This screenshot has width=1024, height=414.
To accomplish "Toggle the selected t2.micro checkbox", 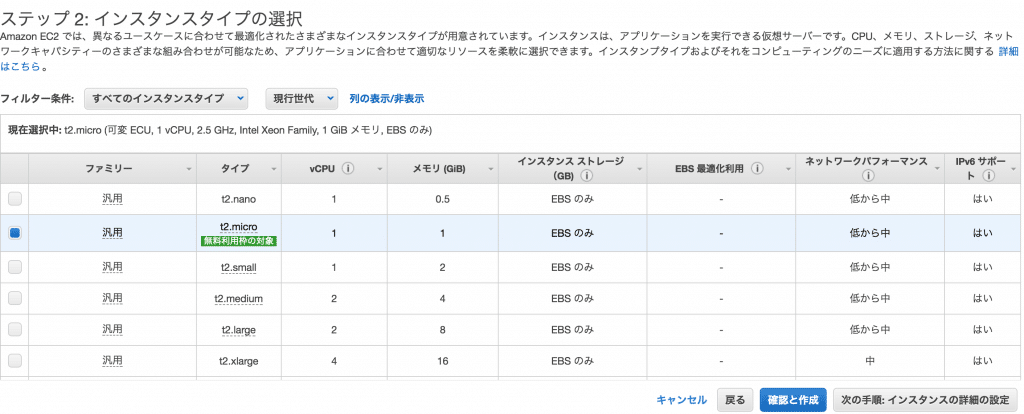I will coord(14,232).
